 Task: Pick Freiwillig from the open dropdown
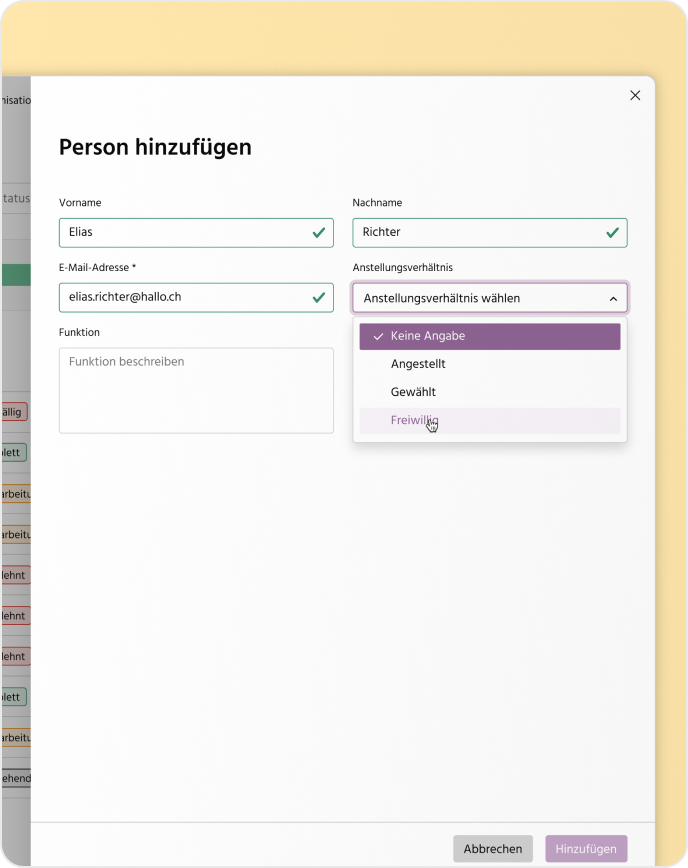(489, 420)
